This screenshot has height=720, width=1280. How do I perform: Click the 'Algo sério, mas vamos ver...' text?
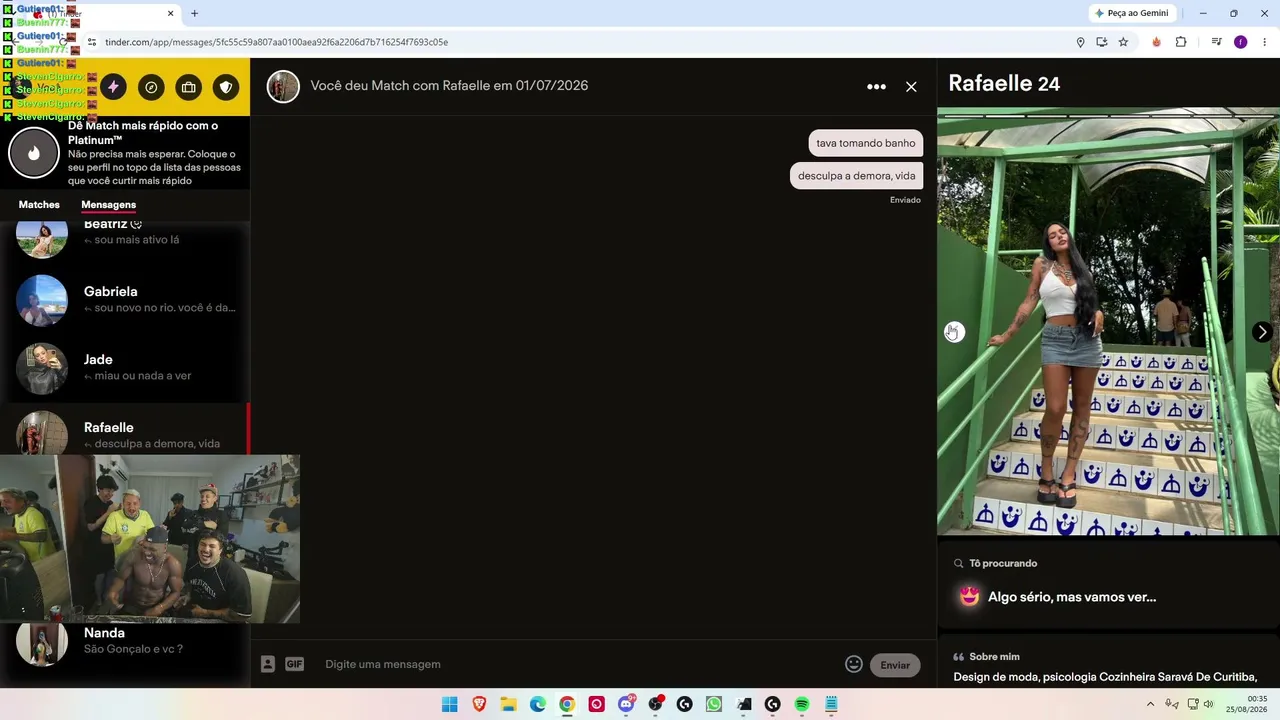[1072, 597]
